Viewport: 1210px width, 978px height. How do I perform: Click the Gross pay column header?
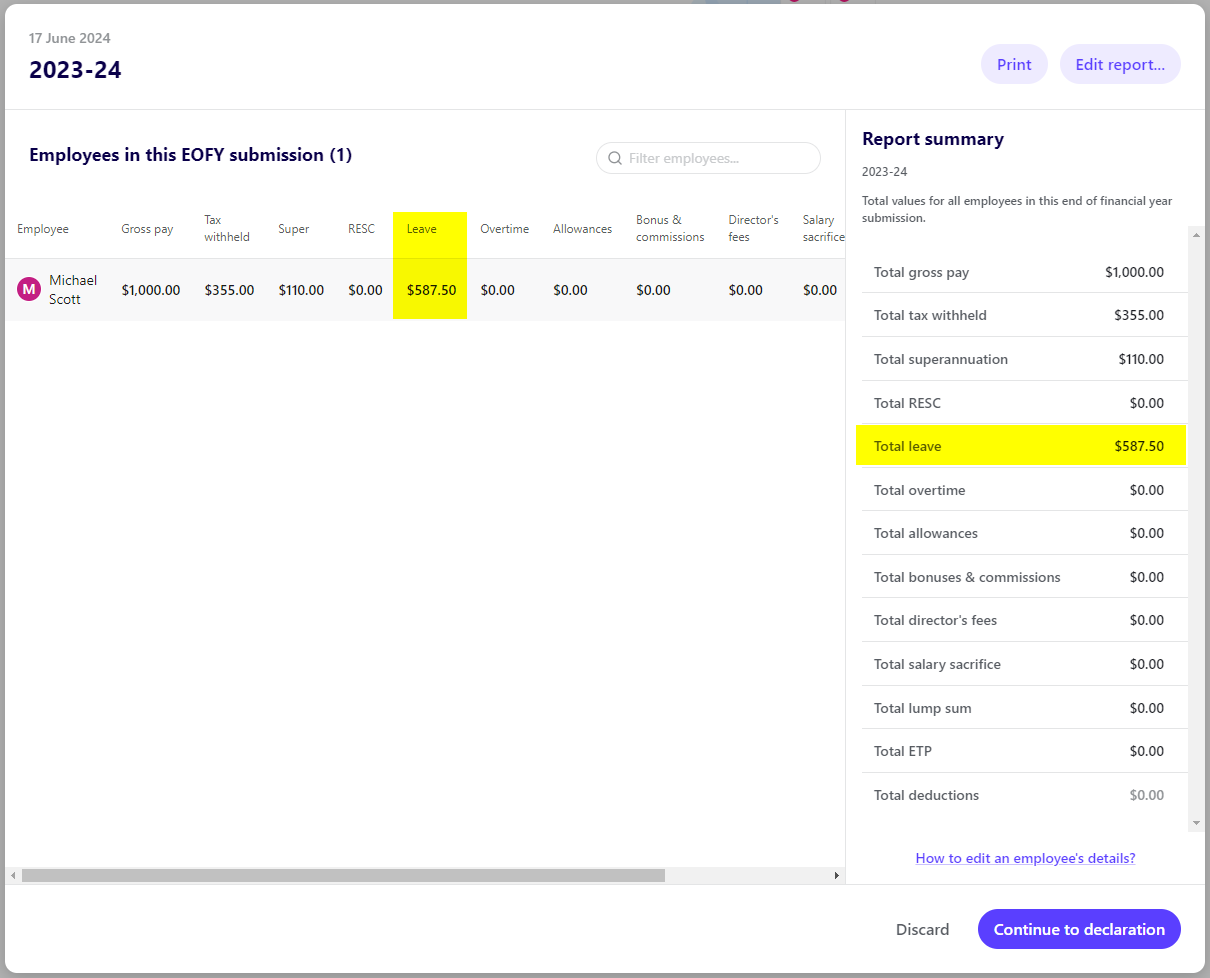coord(147,229)
